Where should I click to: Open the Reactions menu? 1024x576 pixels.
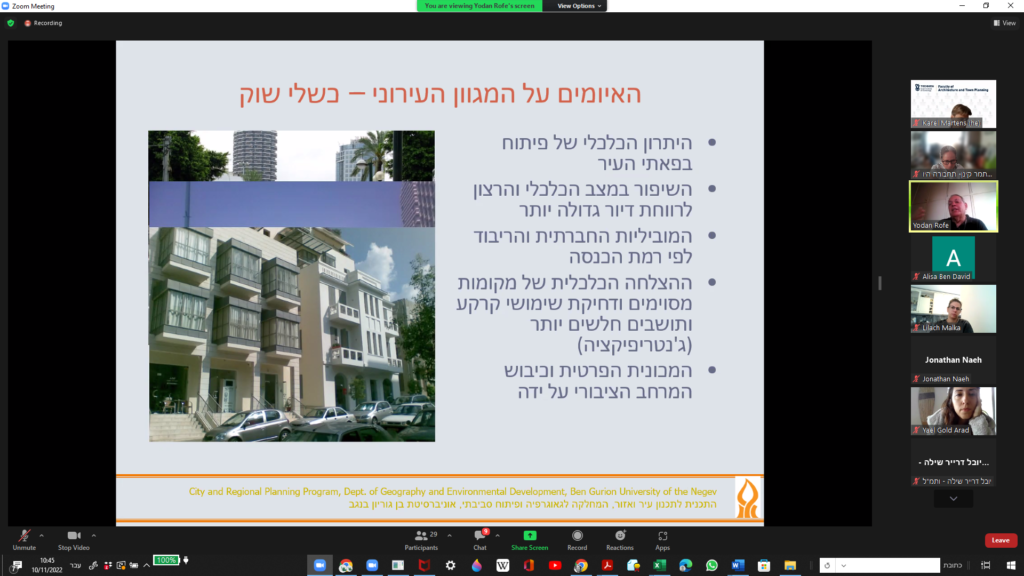[619, 538]
